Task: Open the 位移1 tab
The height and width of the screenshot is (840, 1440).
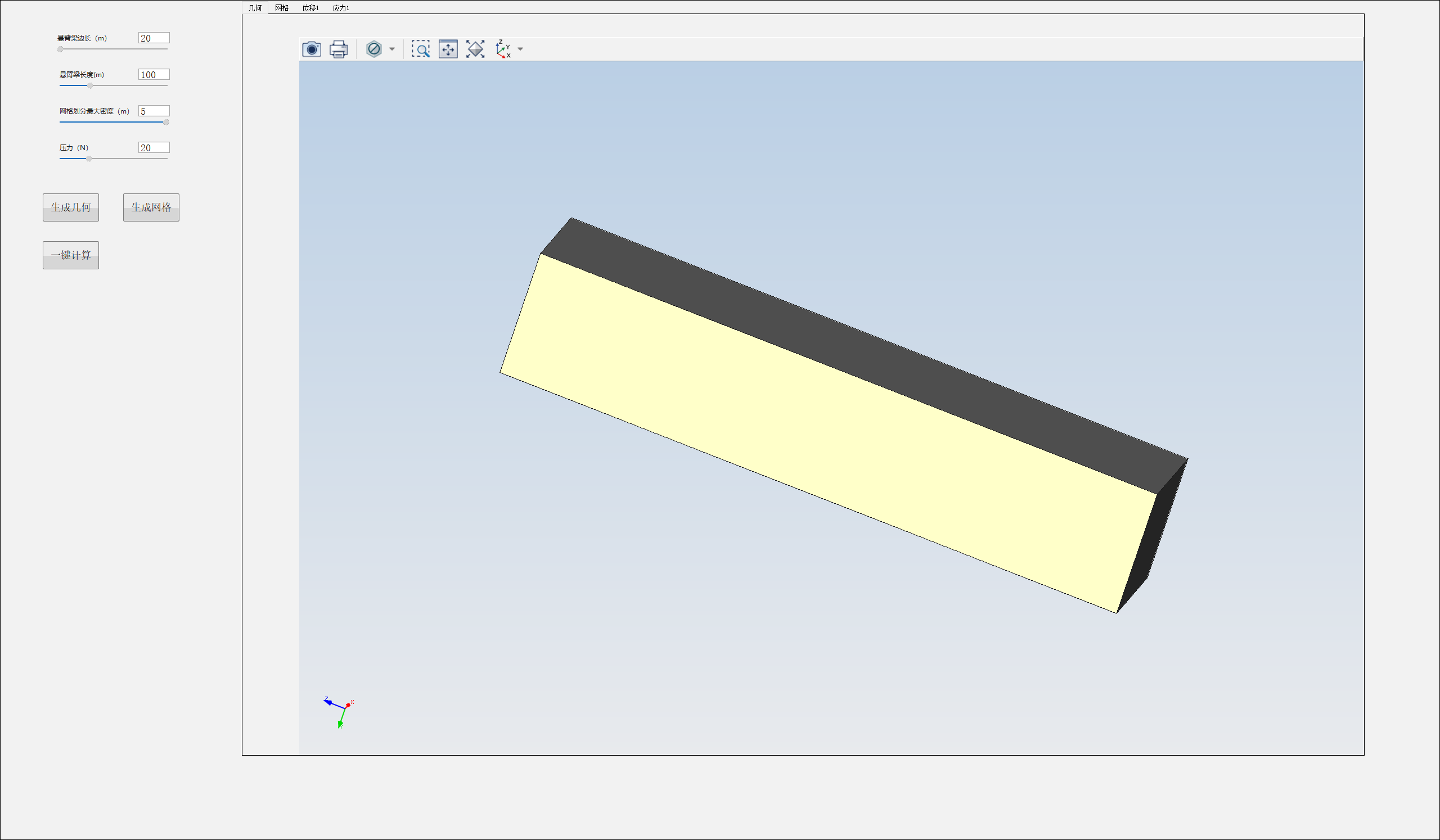Action: 310,8
